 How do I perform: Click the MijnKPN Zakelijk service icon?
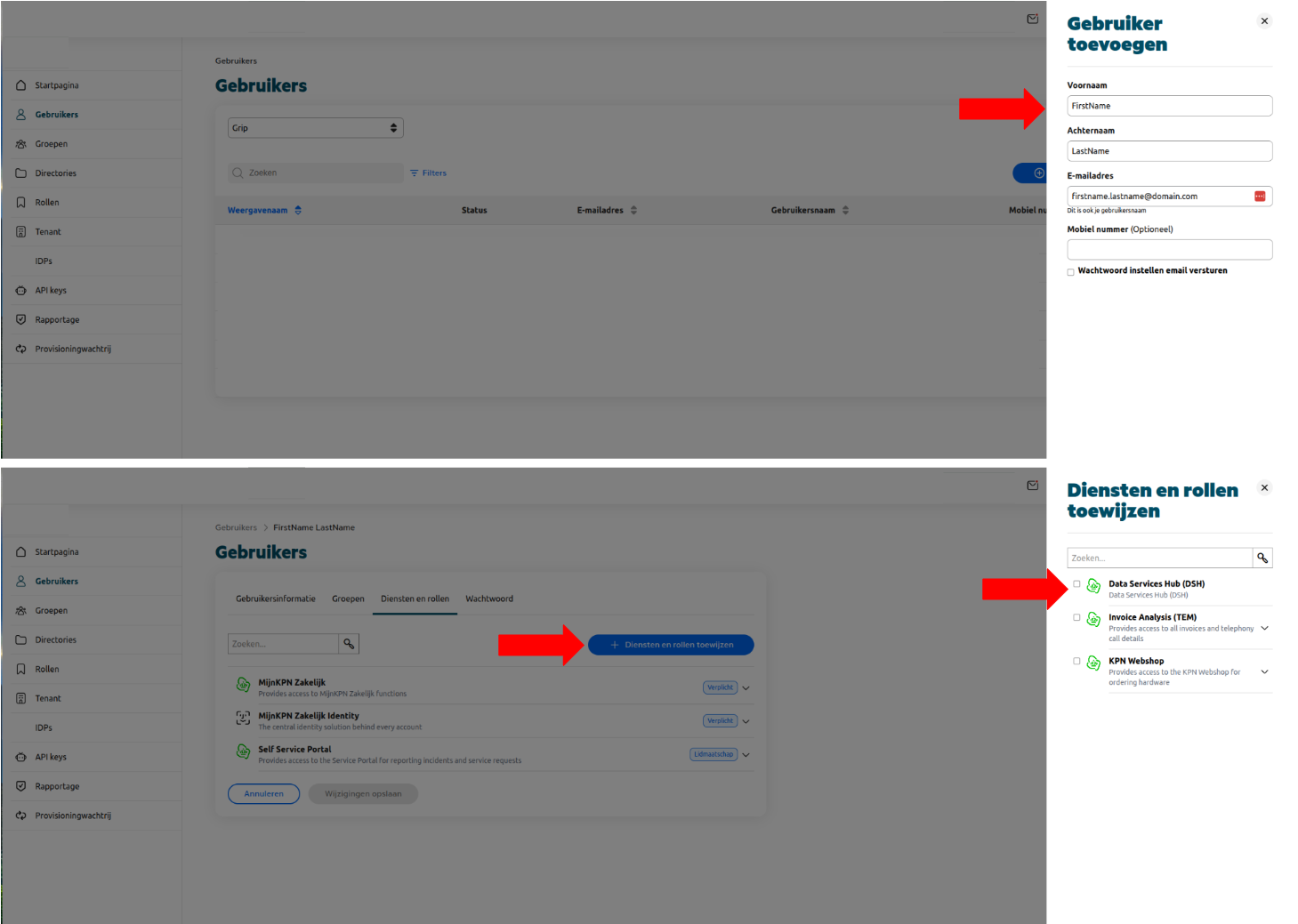[243, 685]
